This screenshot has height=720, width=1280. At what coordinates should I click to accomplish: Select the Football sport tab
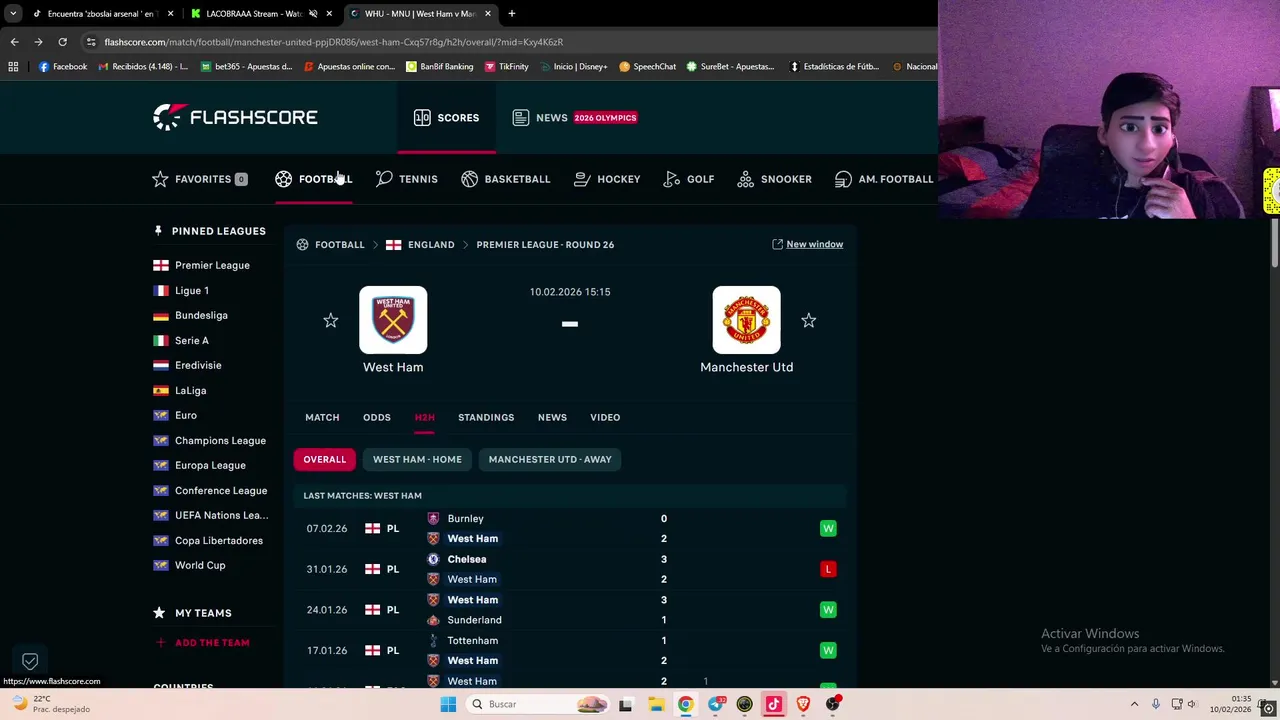click(313, 179)
